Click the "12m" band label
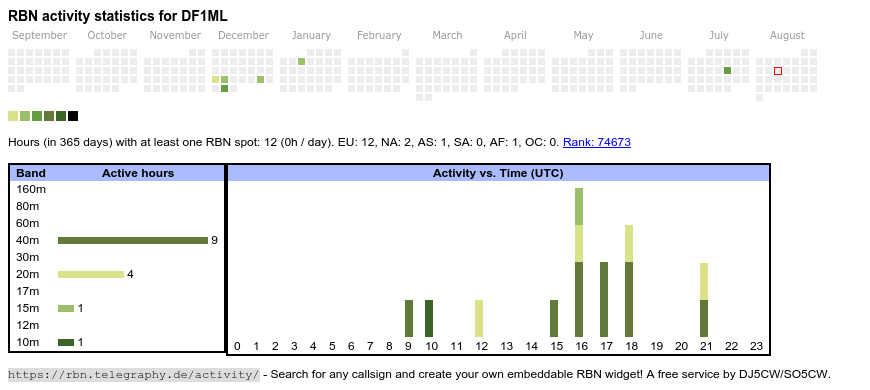 (x=28, y=325)
